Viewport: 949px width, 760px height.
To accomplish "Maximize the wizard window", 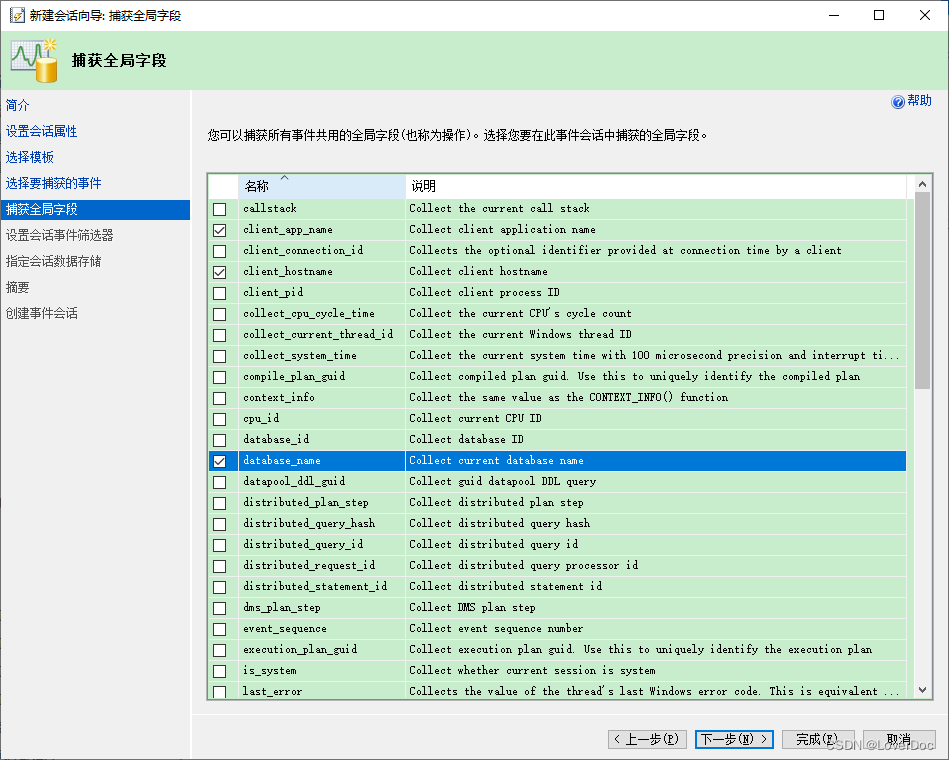I will (879, 15).
